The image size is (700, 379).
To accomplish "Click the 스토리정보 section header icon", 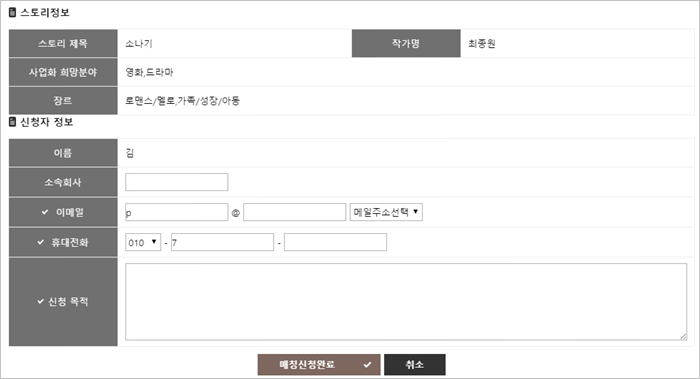I will coord(12,12).
